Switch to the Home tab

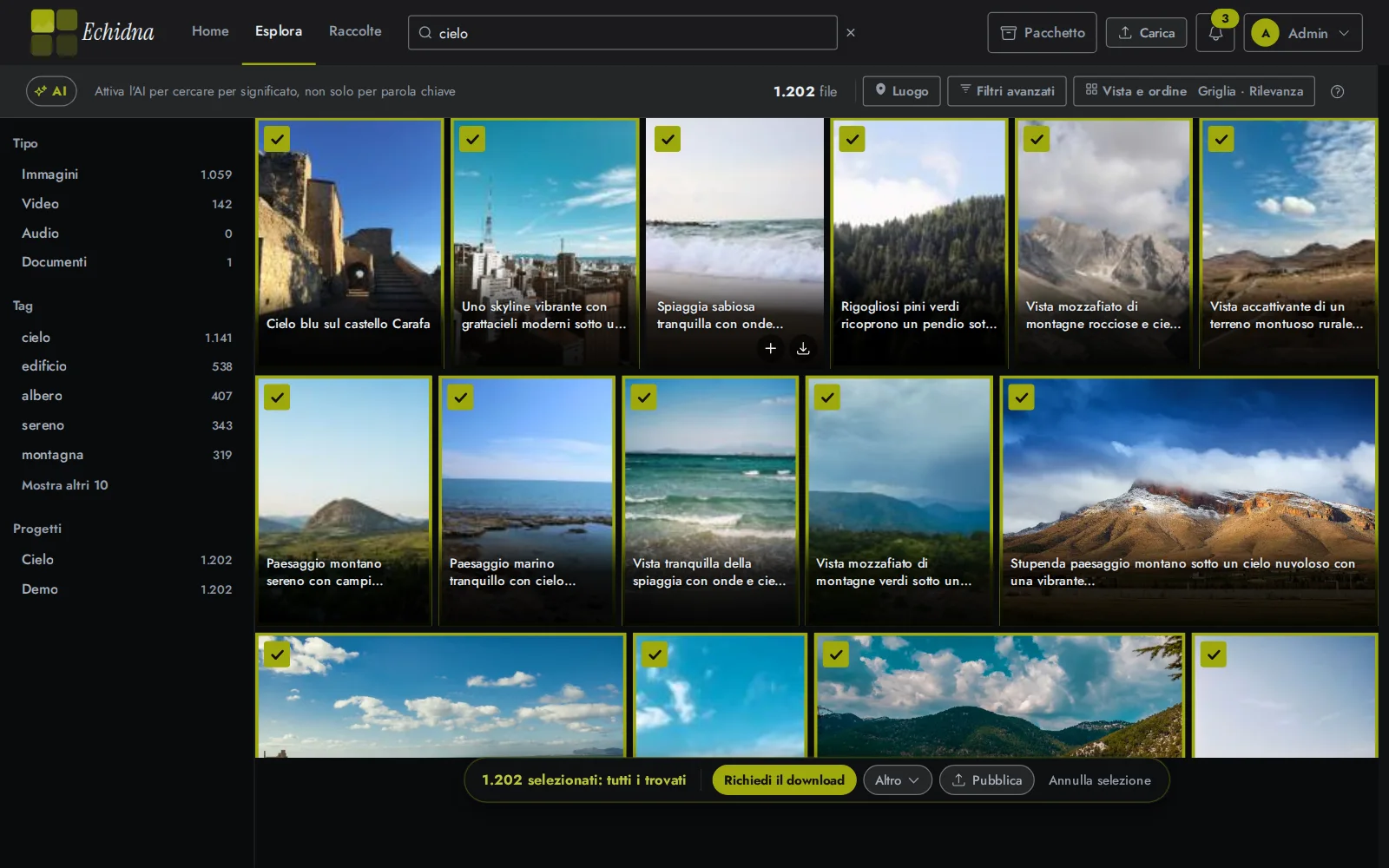(210, 31)
